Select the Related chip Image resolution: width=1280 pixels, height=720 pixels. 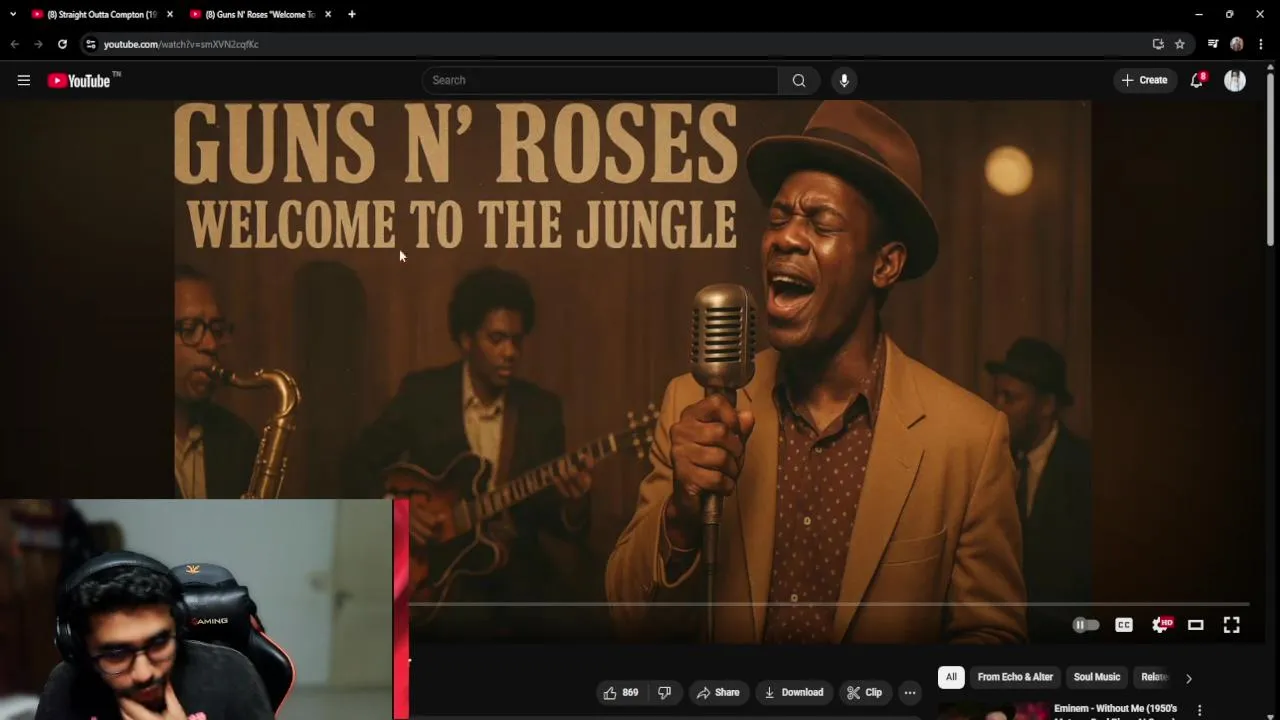click(x=1154, y=677)
